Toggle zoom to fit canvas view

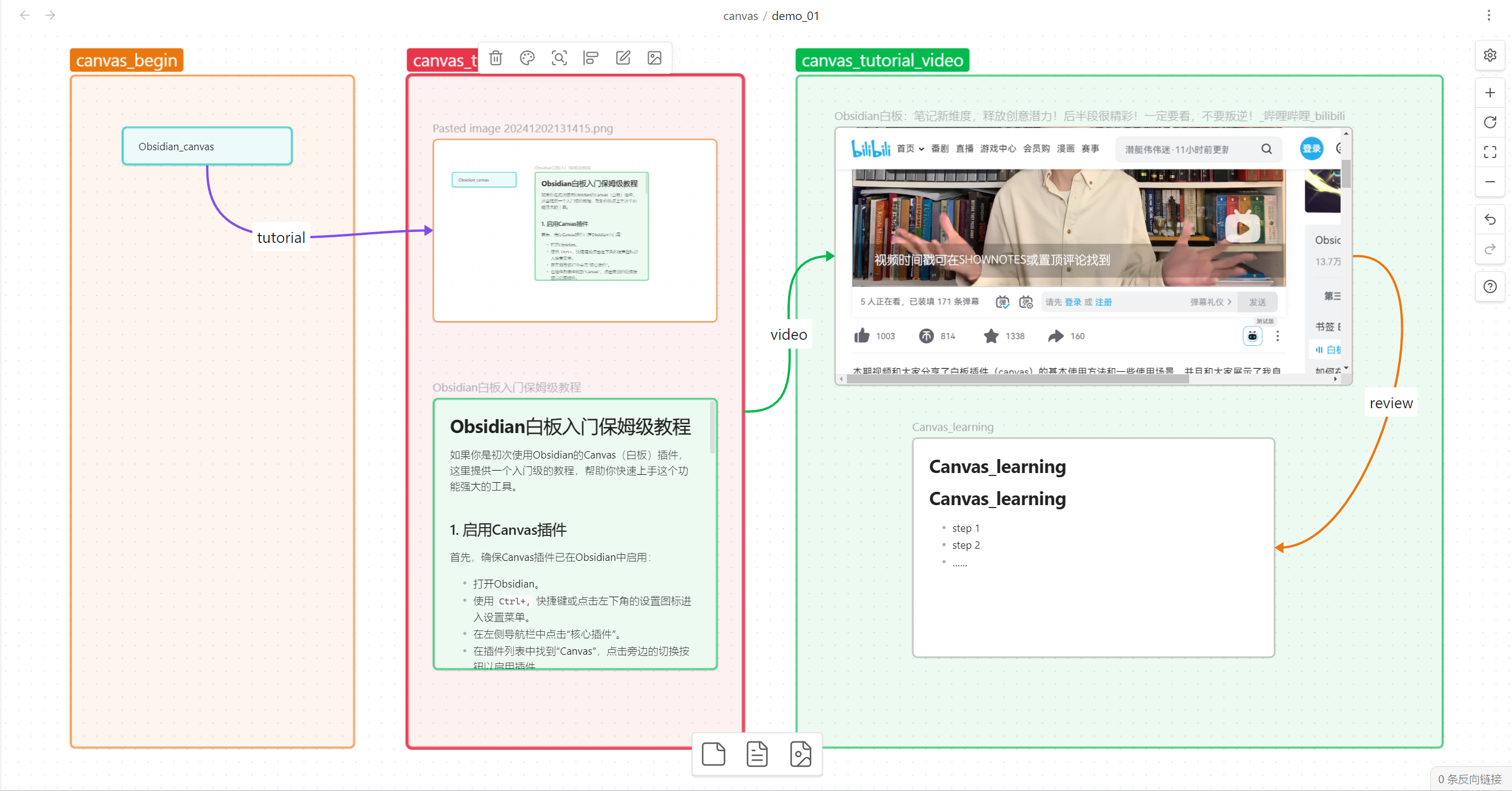[1490, 152]
